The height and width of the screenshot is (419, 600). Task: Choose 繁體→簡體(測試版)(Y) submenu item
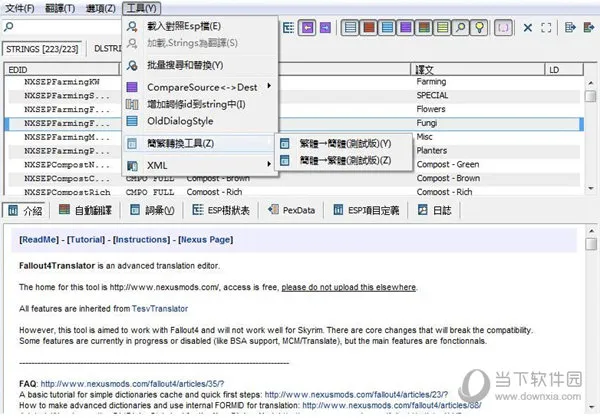coord(345,143)
